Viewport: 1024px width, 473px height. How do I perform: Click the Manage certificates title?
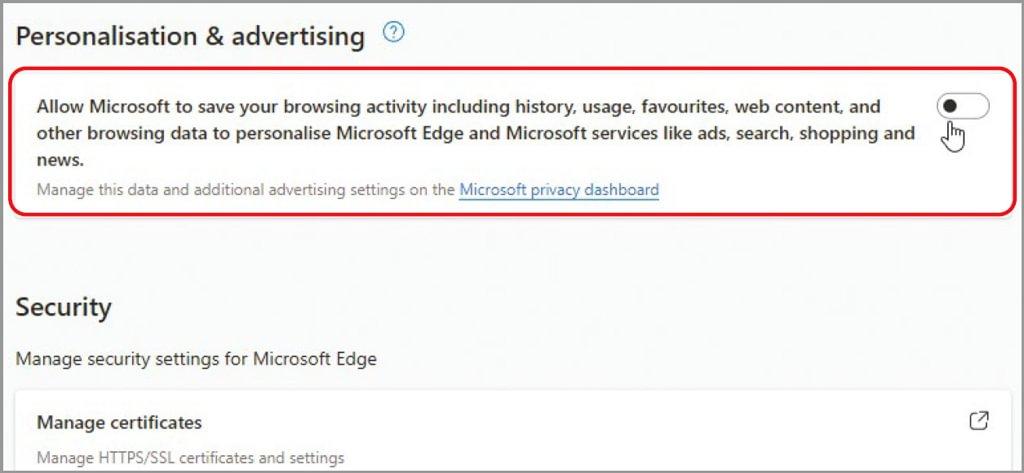click(x=120, y=422)
